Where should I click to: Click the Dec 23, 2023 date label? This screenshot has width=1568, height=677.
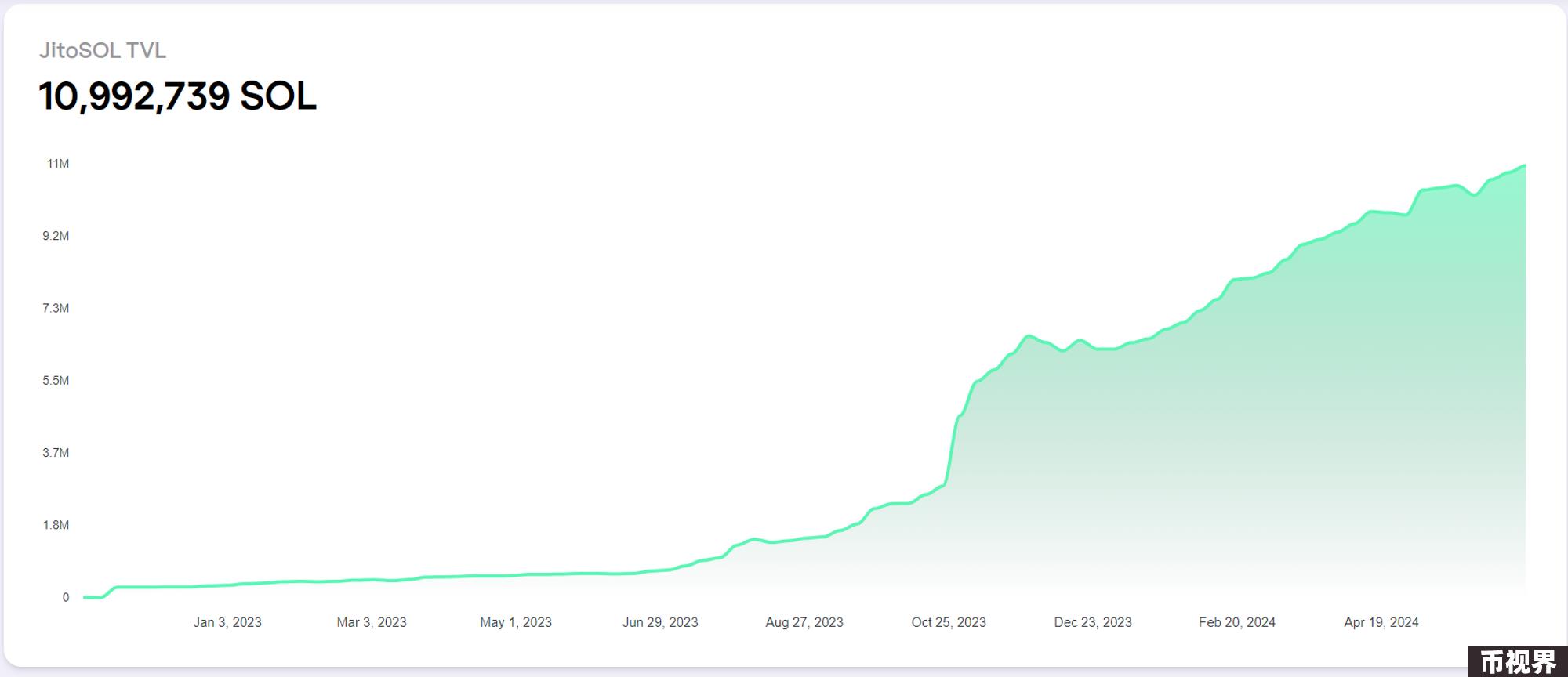[1093, 622]
